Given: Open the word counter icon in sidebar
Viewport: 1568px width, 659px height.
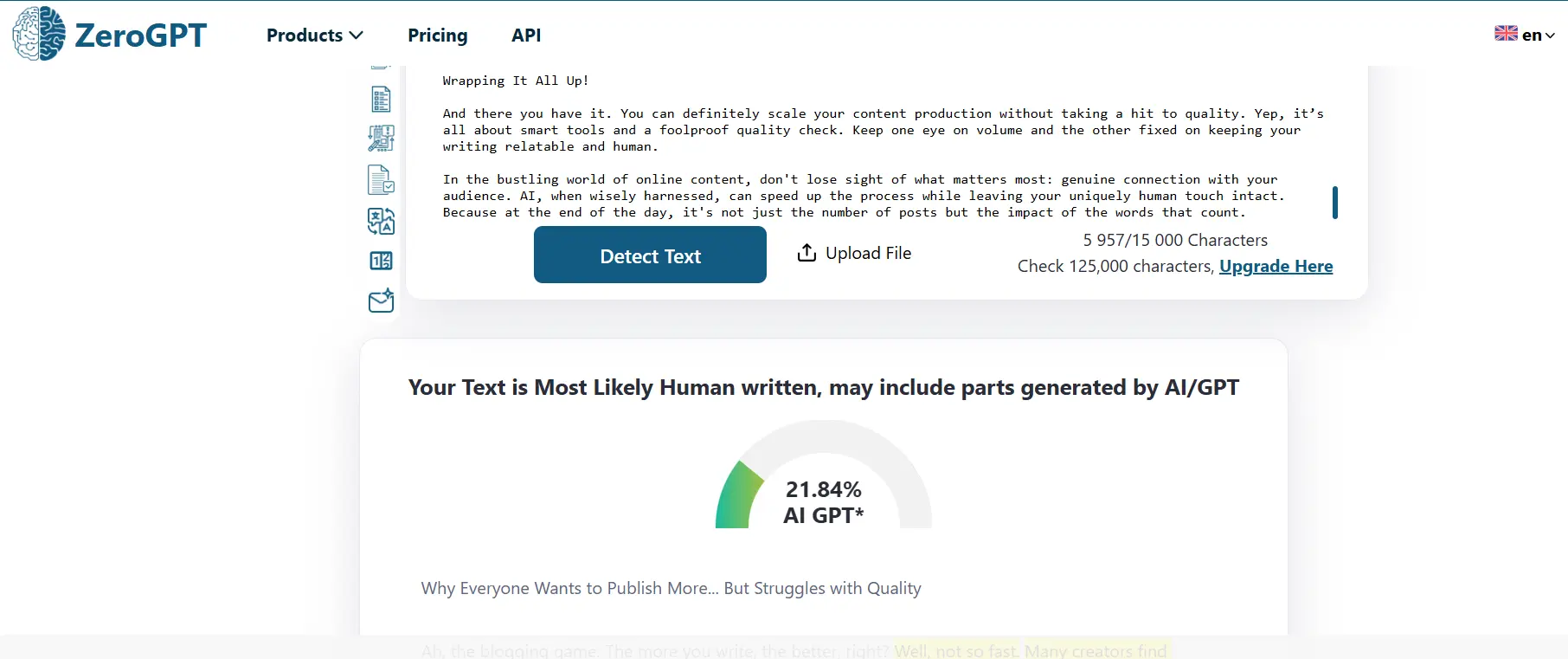Looking at the screenshot, I should (x=381, y=261).
